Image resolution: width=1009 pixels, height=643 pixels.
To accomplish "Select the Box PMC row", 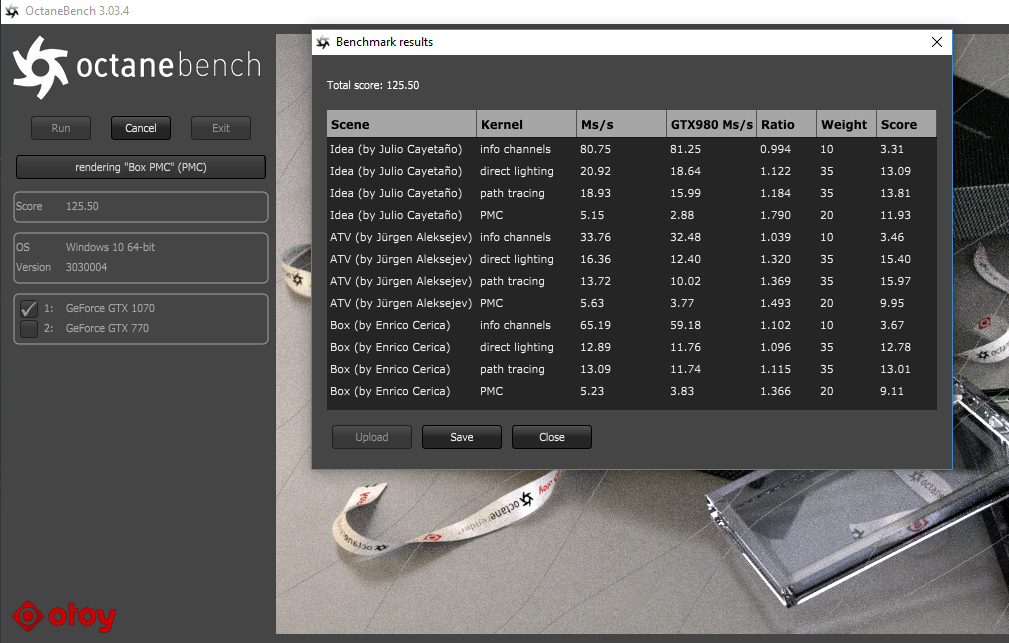I will 631,391.
